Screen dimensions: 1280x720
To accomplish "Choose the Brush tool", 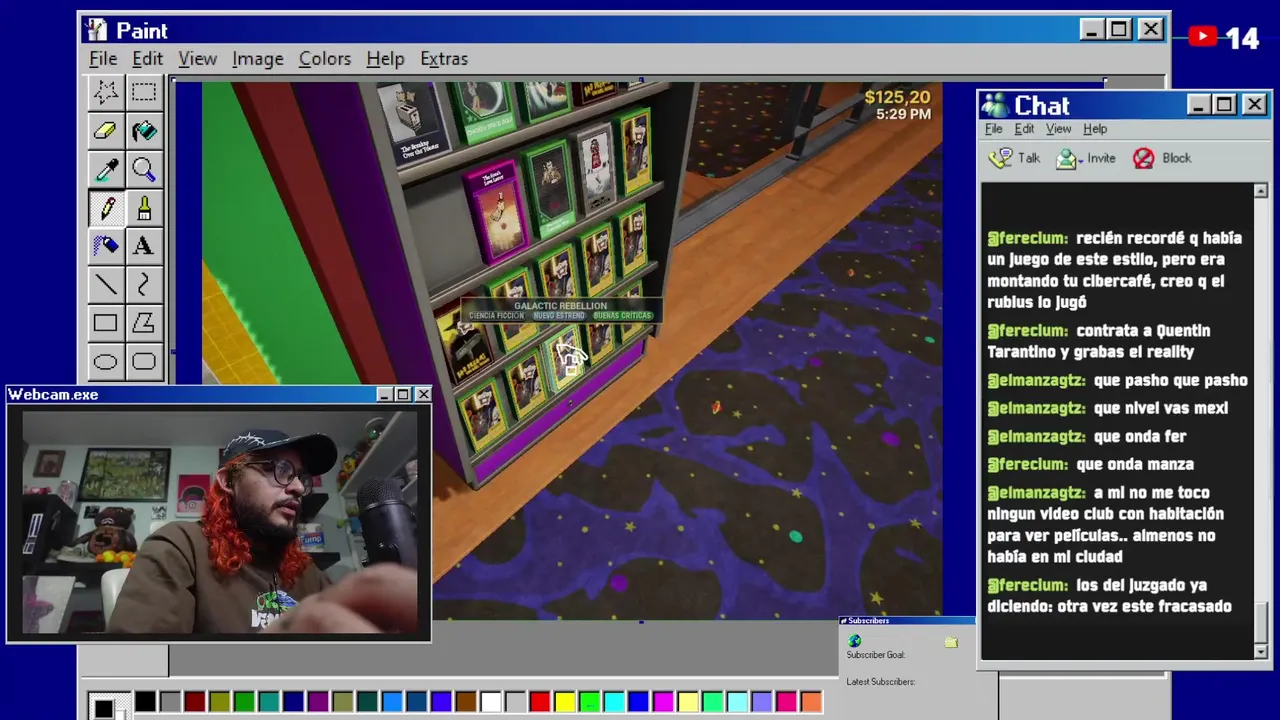I will [143, 208].
